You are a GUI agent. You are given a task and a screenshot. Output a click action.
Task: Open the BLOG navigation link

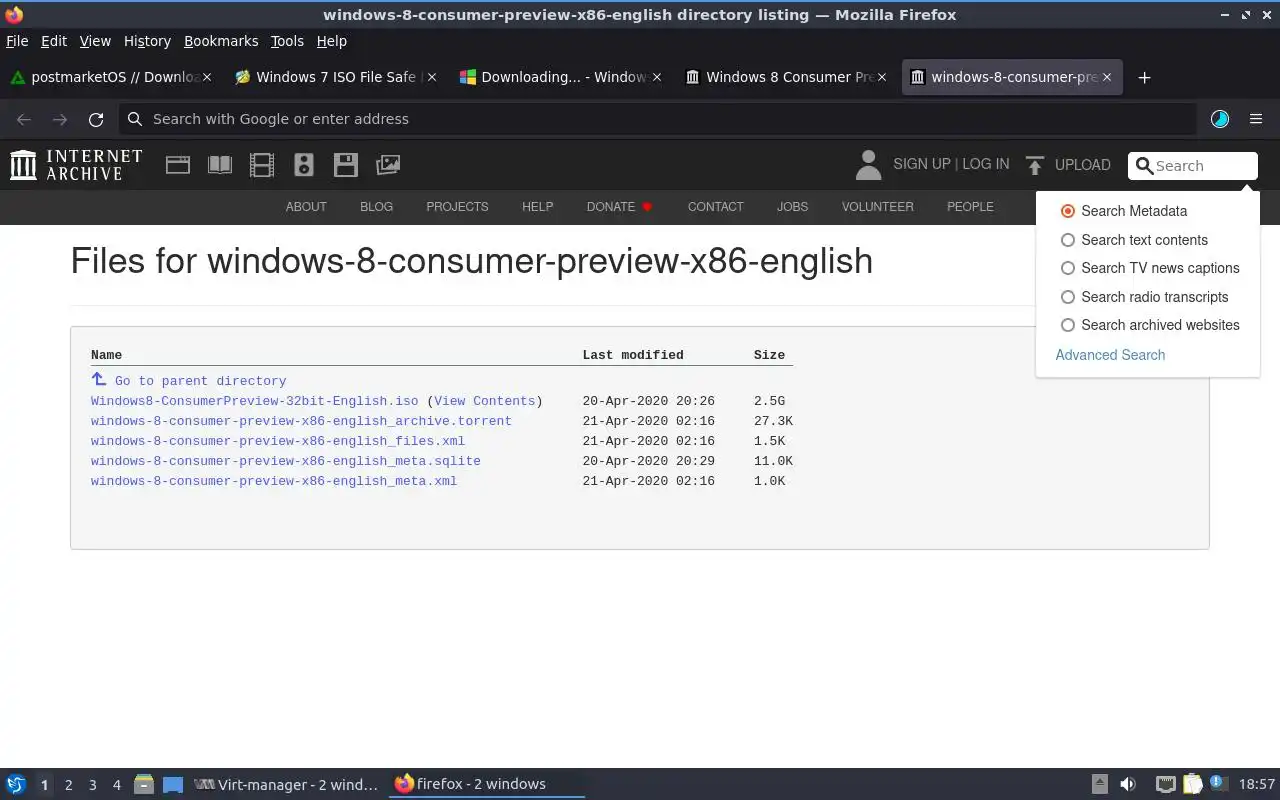[x=376, y=207]
